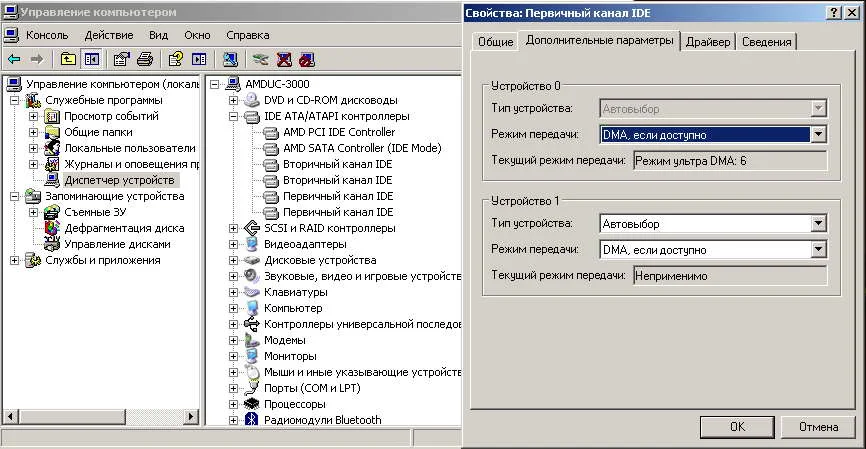The height and width of the screenshot is (449, 866).
Task: Click the Back arrow toolbar icon
Action: pos(15,59)
